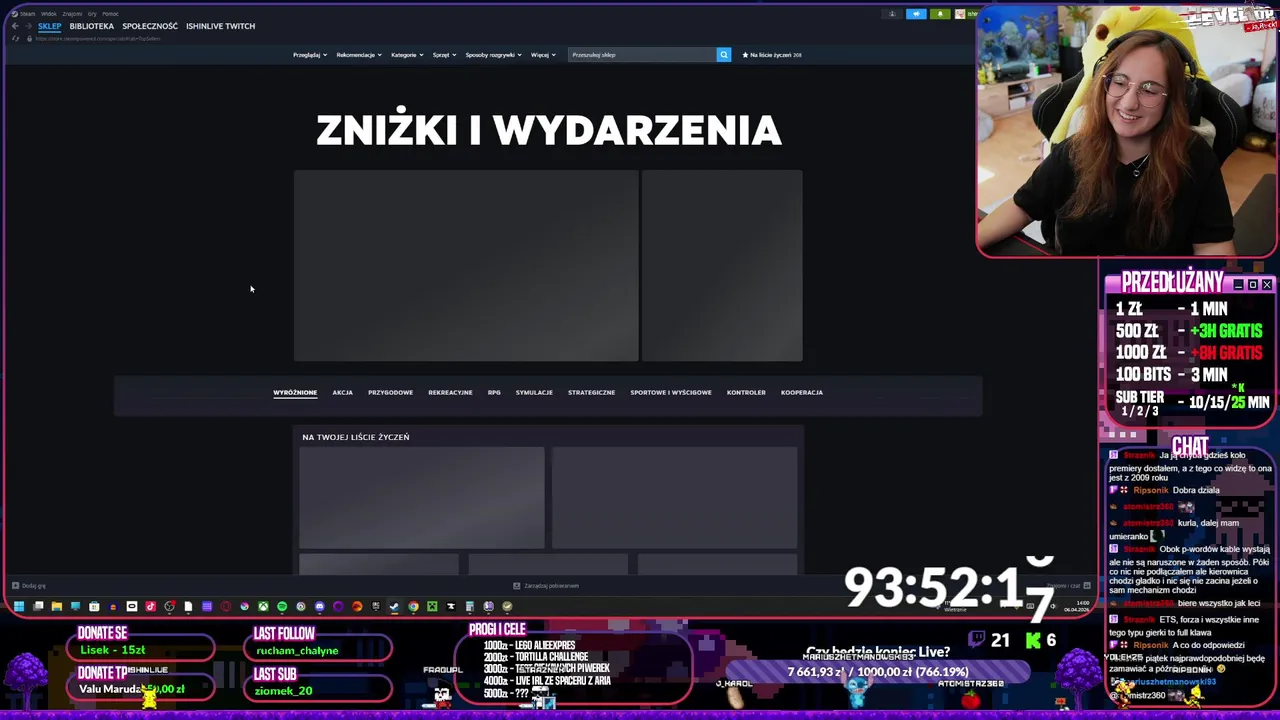Open the Opera browser taskbar icon
This screenshot has width=1280, height=720.
pos(225,606)
